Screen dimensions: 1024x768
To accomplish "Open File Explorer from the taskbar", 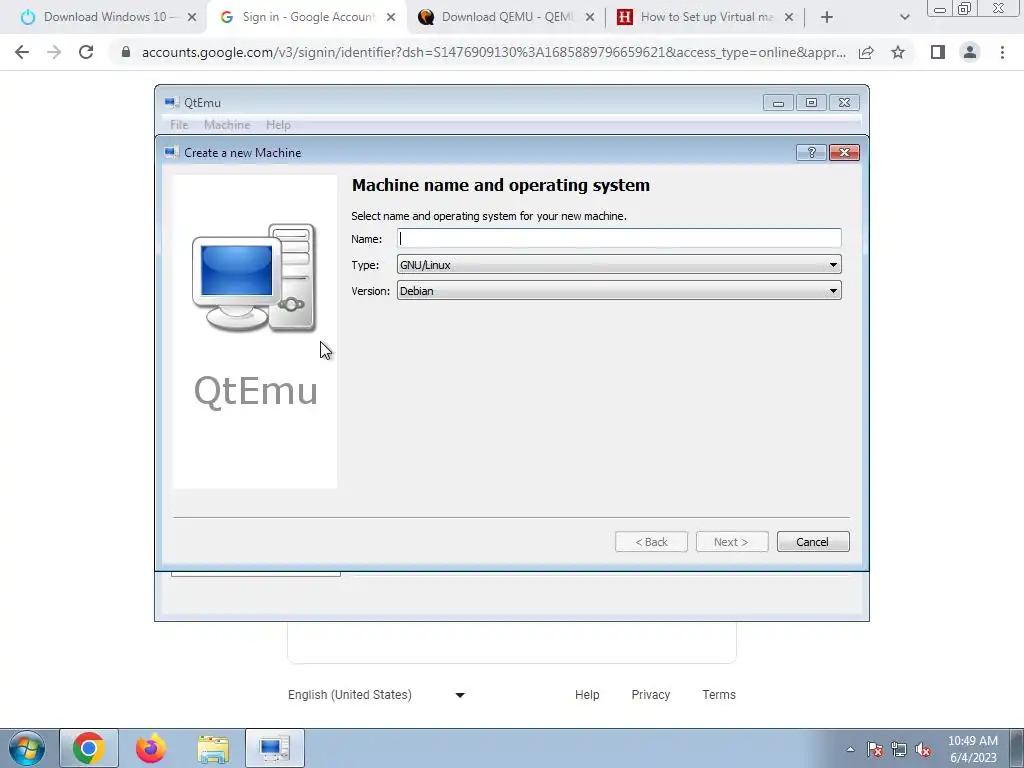I will click(x=213, y=749).
